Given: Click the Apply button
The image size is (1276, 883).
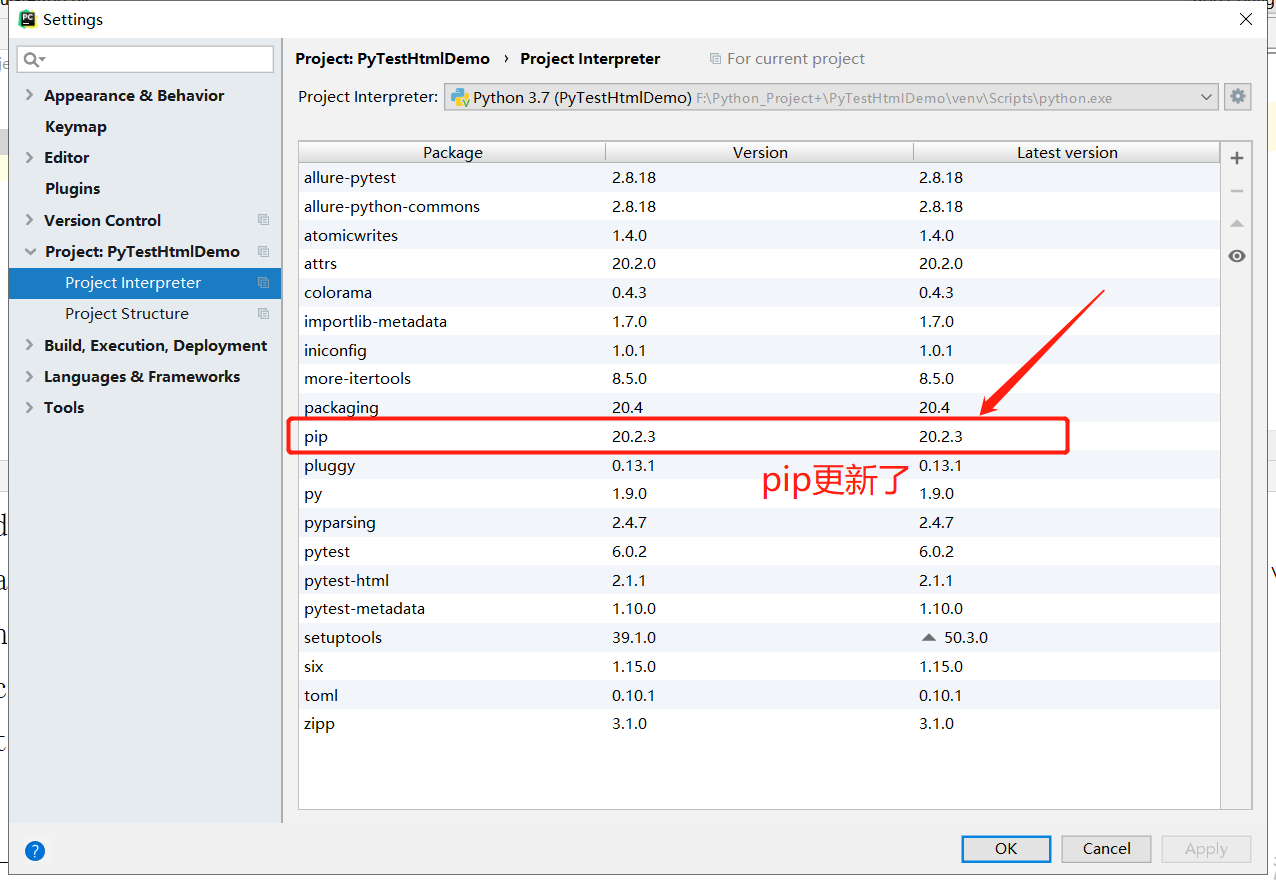Looking at the screenshot, I should click(x=1206, y=849).
